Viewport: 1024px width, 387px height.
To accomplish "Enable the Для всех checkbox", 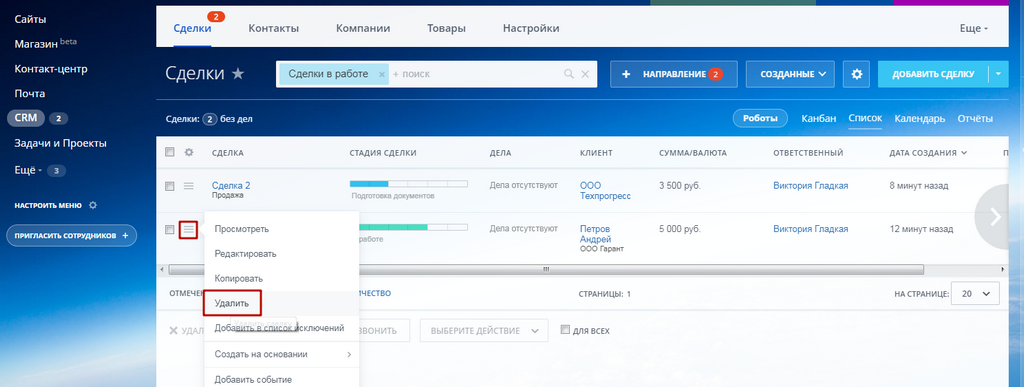I will pos(566,330).
